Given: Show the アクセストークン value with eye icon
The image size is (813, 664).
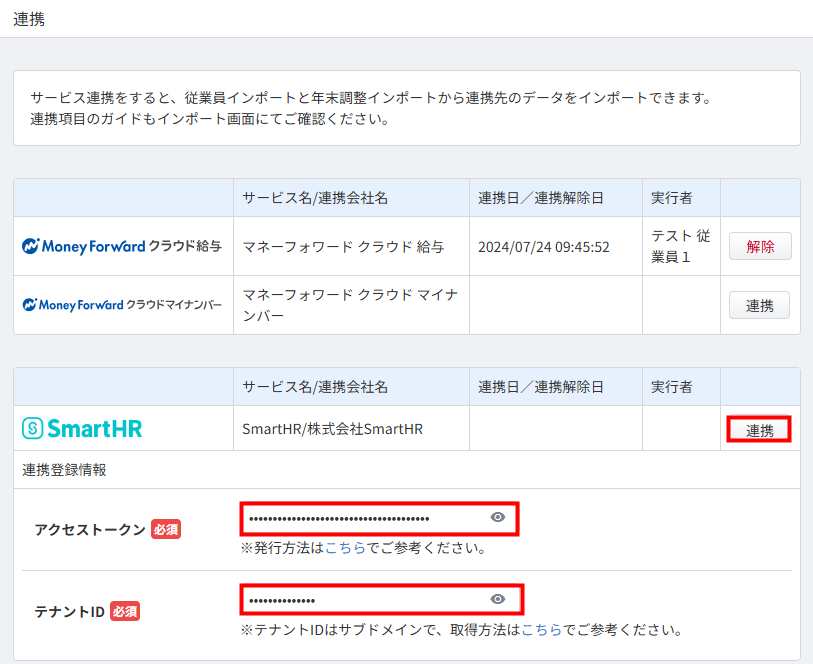Looking at the screenshot, I should coord(498,517).
